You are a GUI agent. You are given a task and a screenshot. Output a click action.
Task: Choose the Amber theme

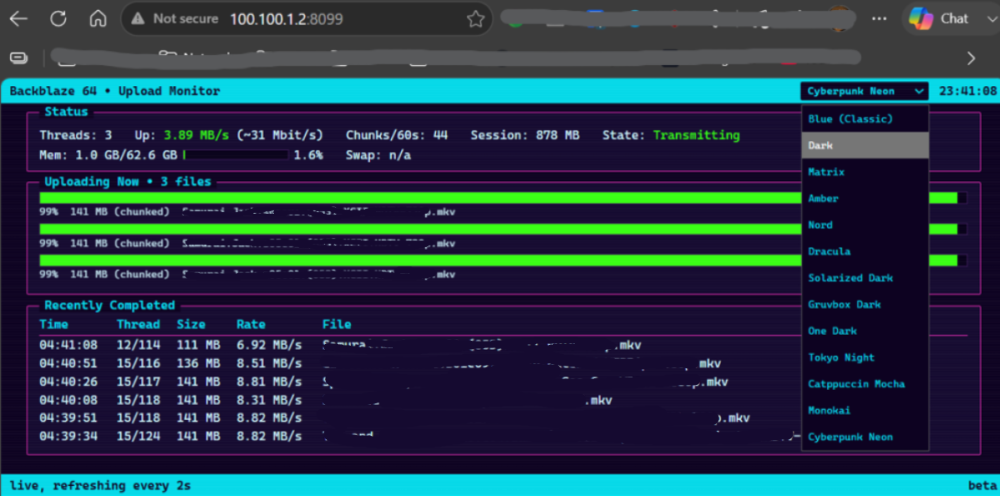point(865,198)
